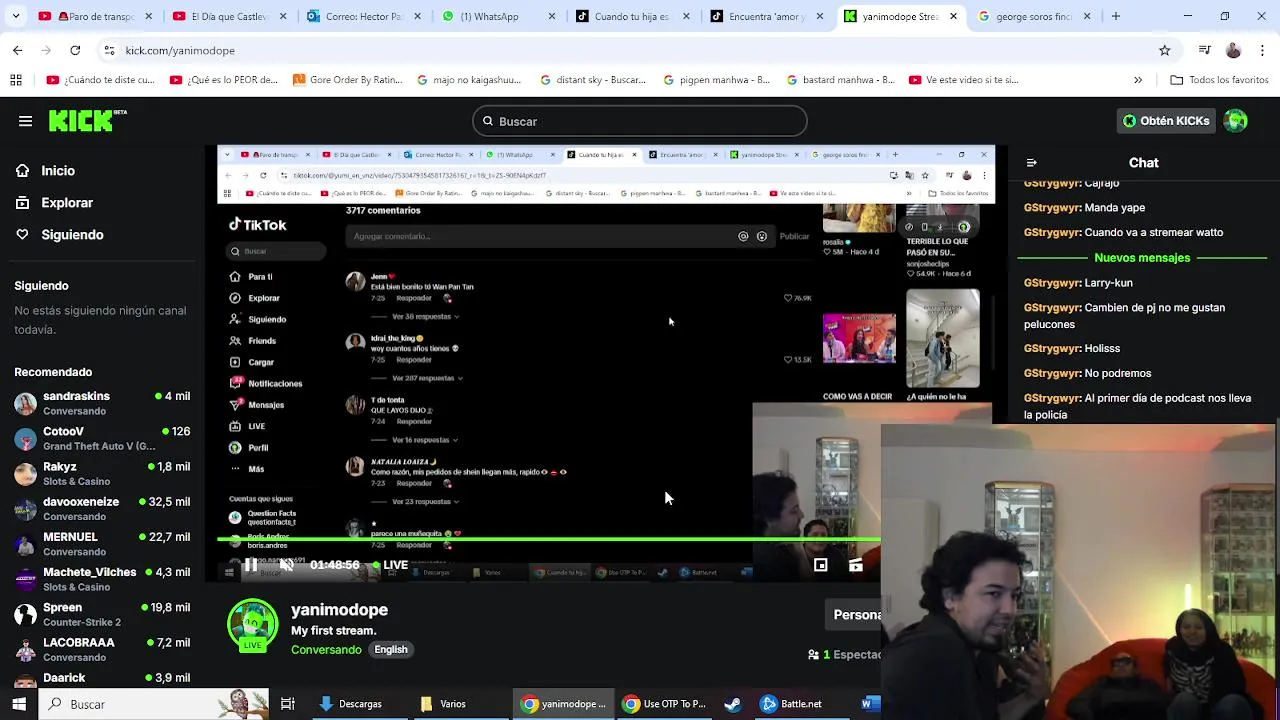Open the Kick hamburger sidebar menu
Screen dimensions: 1280x720
(25, 121)
